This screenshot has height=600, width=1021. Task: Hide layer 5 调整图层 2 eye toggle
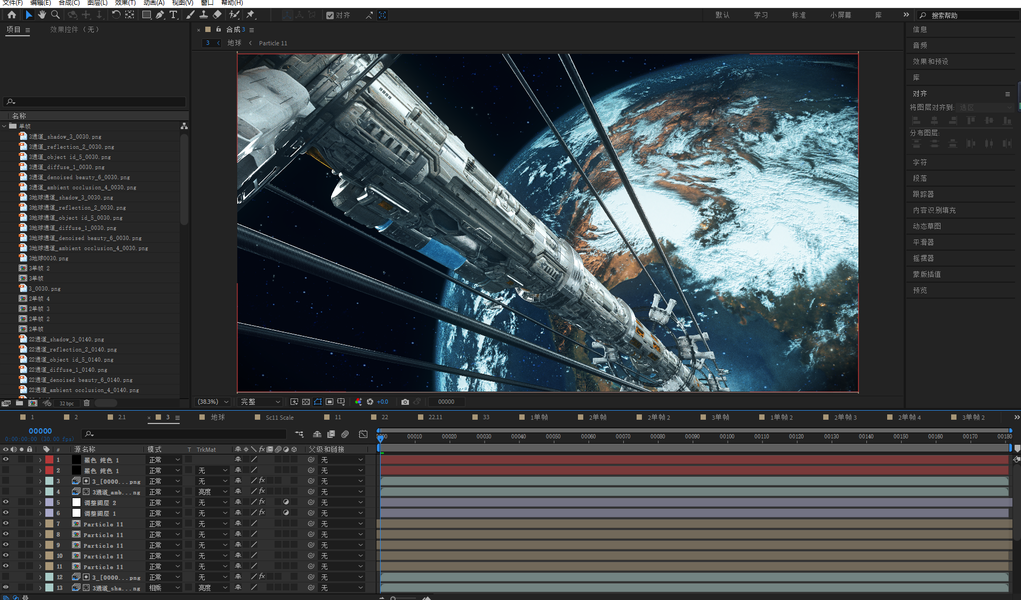tap(6, 502)
